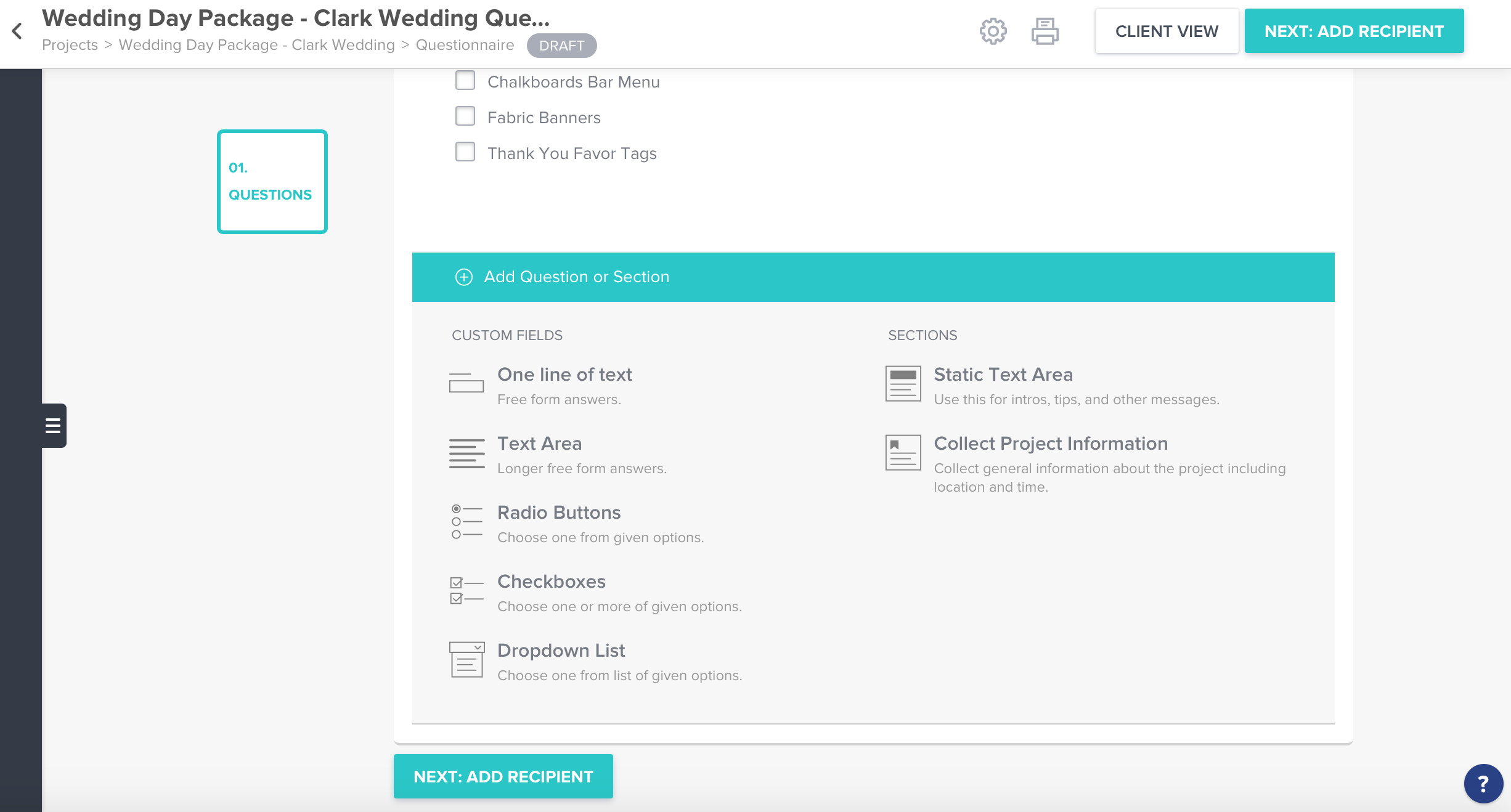Click 'Collect general information about the project' description
The image size is (1511, 812).
coord(1109,477)
